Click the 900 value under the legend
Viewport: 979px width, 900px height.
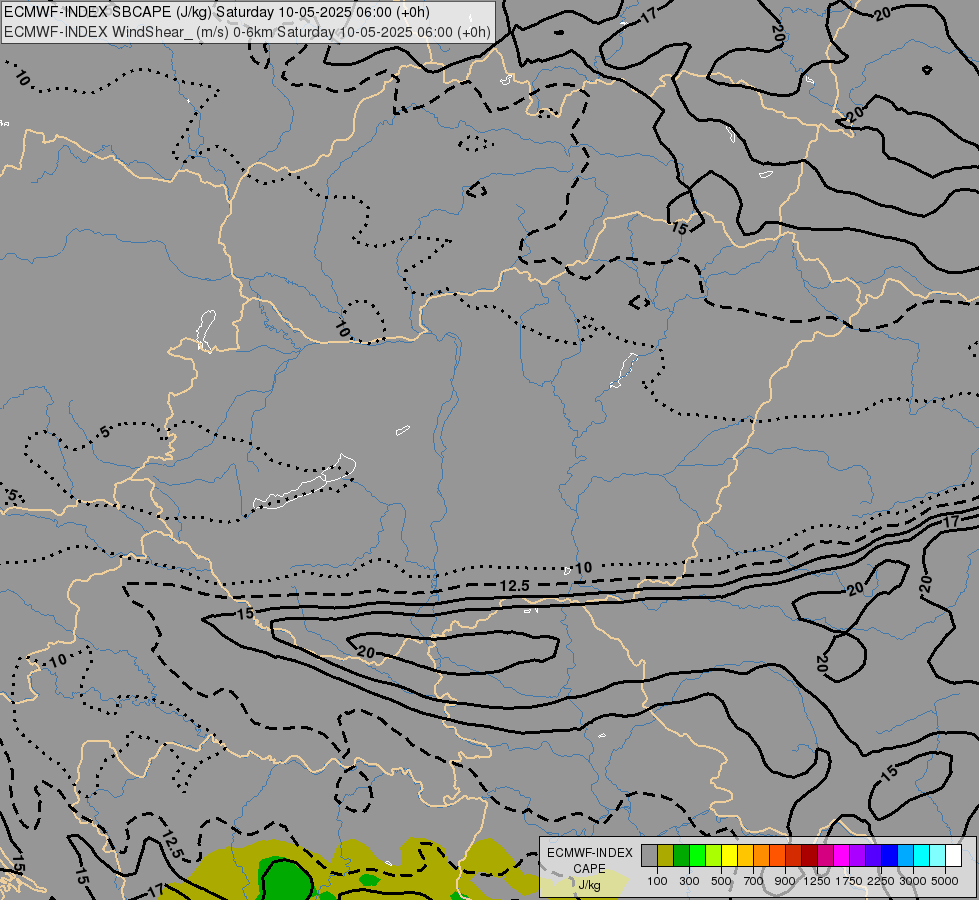(x=785, y=881)
